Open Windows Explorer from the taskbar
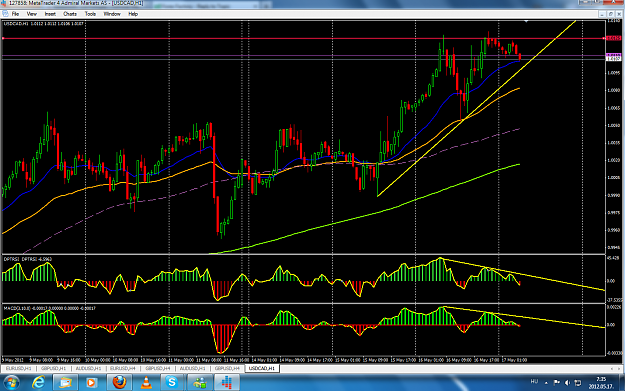 tap(65, 383)
